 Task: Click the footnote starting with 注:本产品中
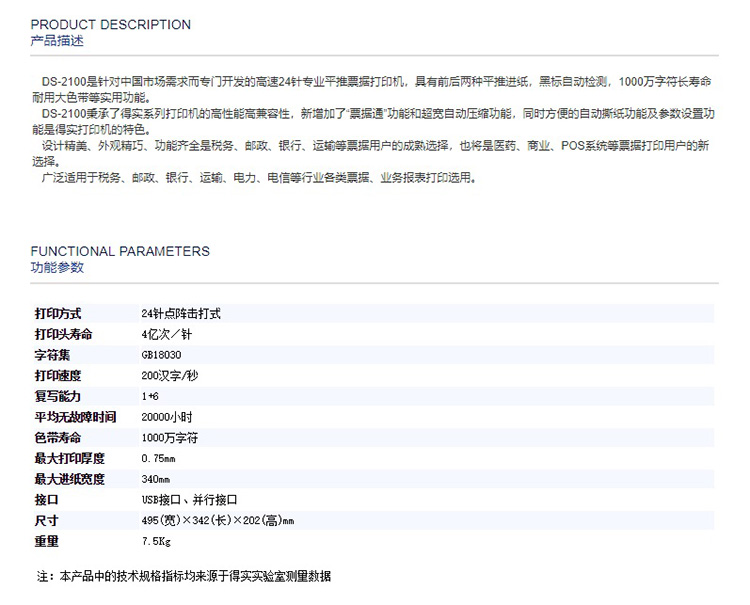click(184, 576)
